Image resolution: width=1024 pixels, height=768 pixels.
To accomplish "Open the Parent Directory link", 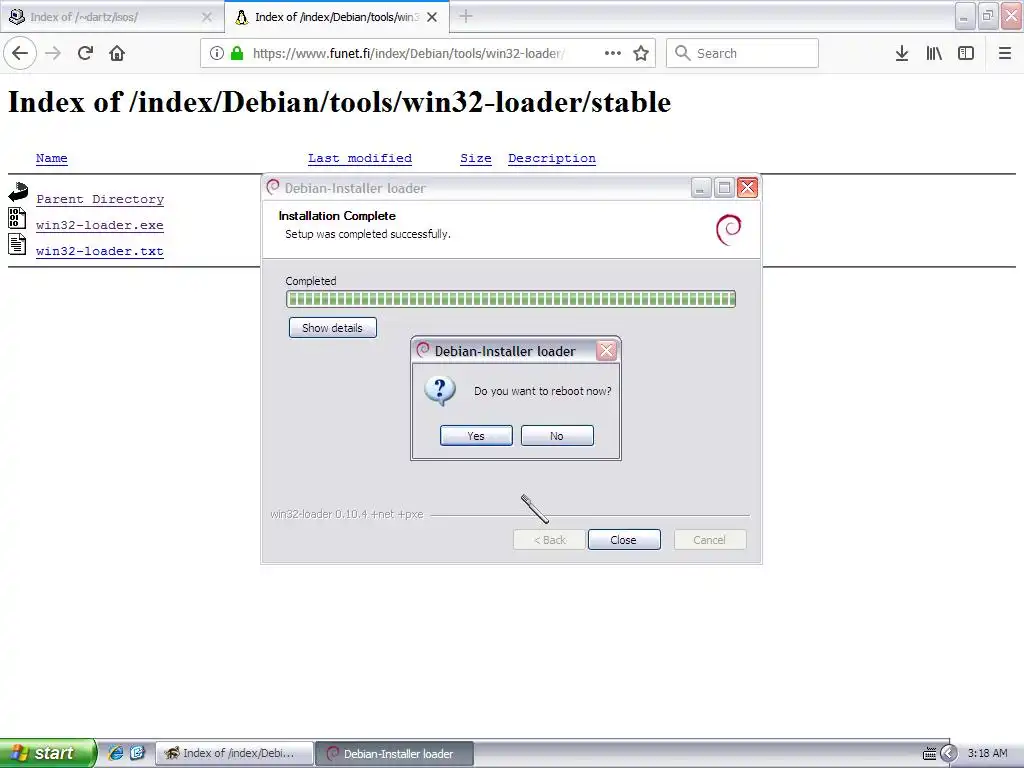I will [100, 199].
